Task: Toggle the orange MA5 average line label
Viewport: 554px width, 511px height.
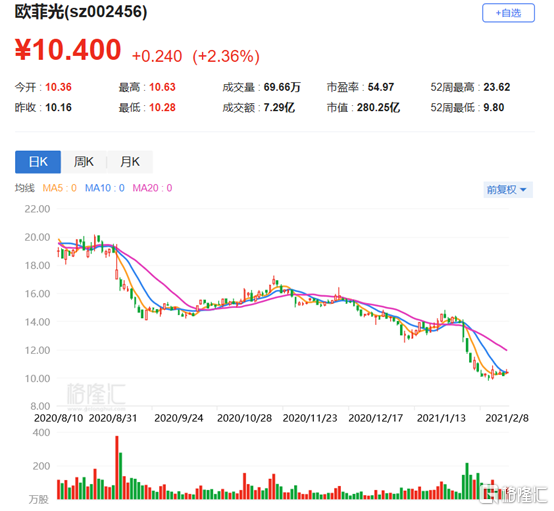Action: click(59, 188)
